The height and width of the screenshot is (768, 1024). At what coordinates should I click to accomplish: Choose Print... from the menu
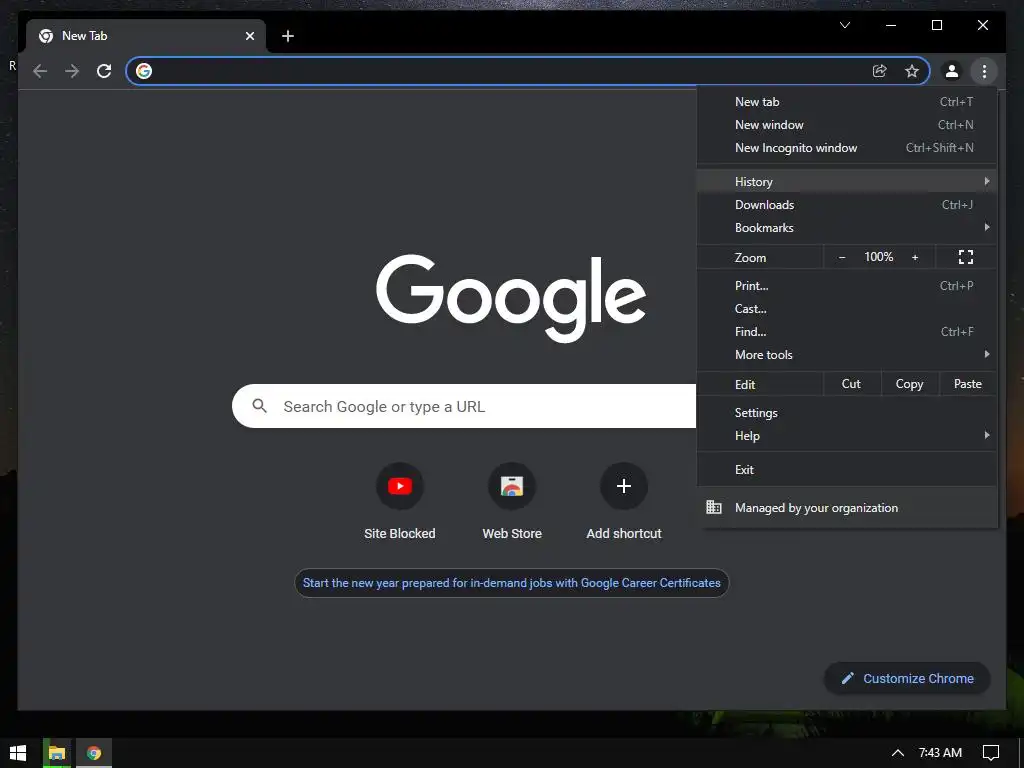click(x=847, y=285)
